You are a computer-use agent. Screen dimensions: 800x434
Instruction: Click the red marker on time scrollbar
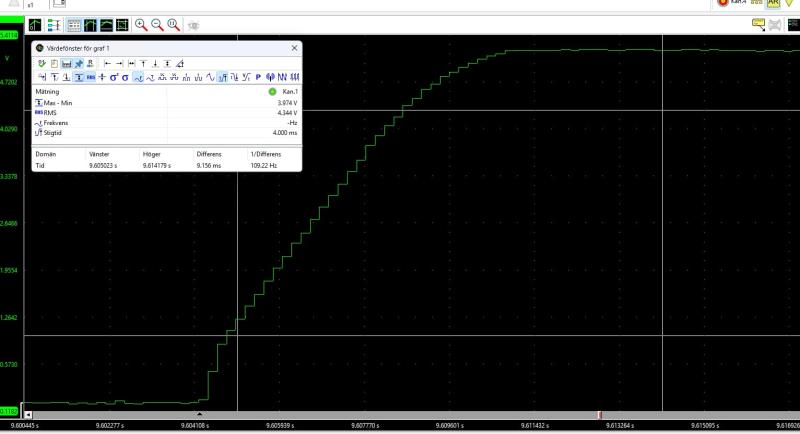[x=599, y=414]
